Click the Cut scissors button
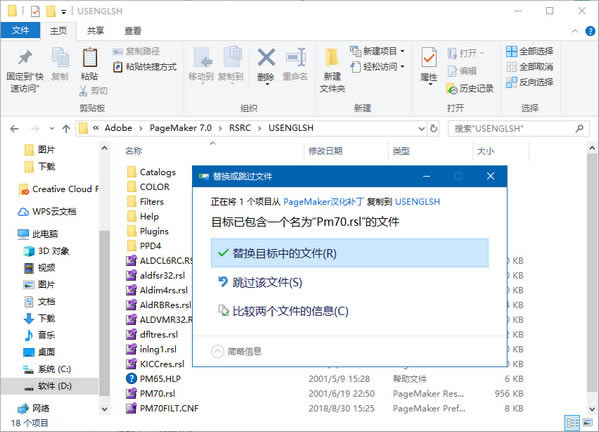 [x=93, y=91]
